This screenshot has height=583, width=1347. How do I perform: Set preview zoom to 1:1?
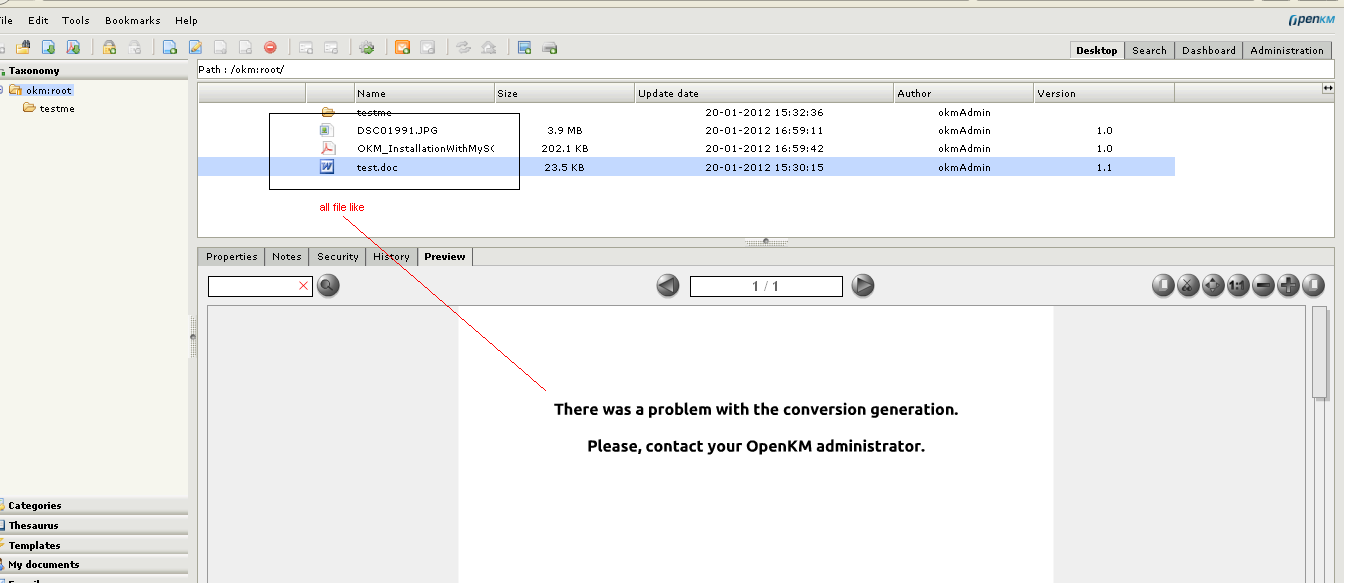pos(1238,285)
